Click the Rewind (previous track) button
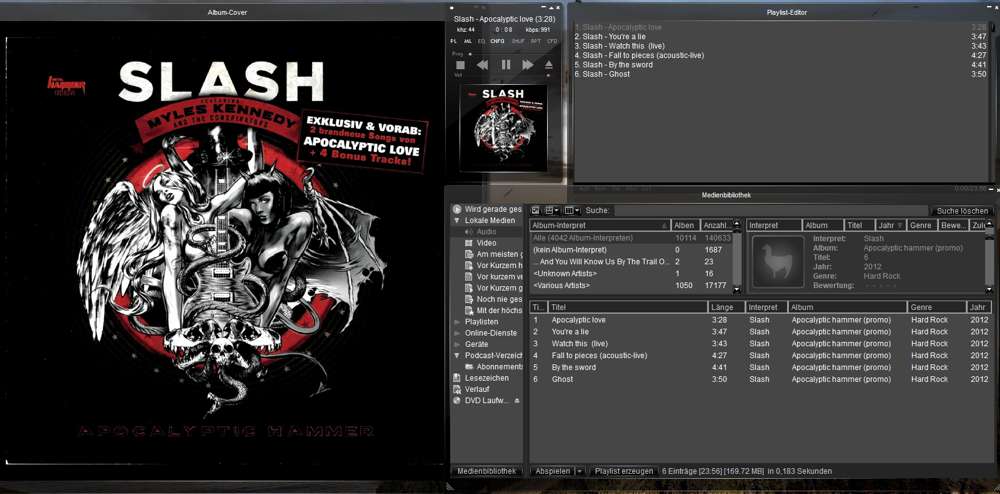1000x494 pixels. pos(483,65)
